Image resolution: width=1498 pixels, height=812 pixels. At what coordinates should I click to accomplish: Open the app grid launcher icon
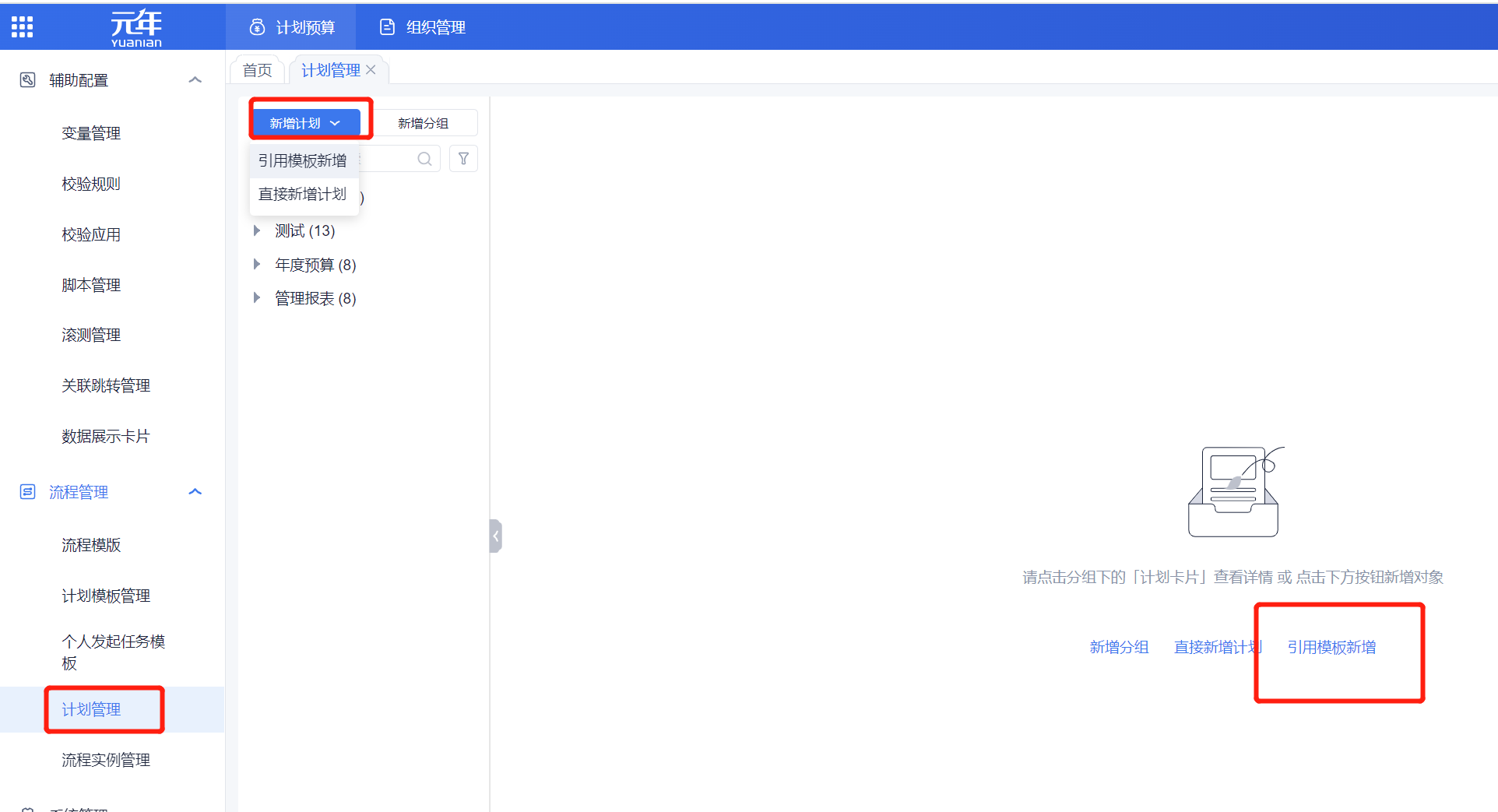pos(22,27)
